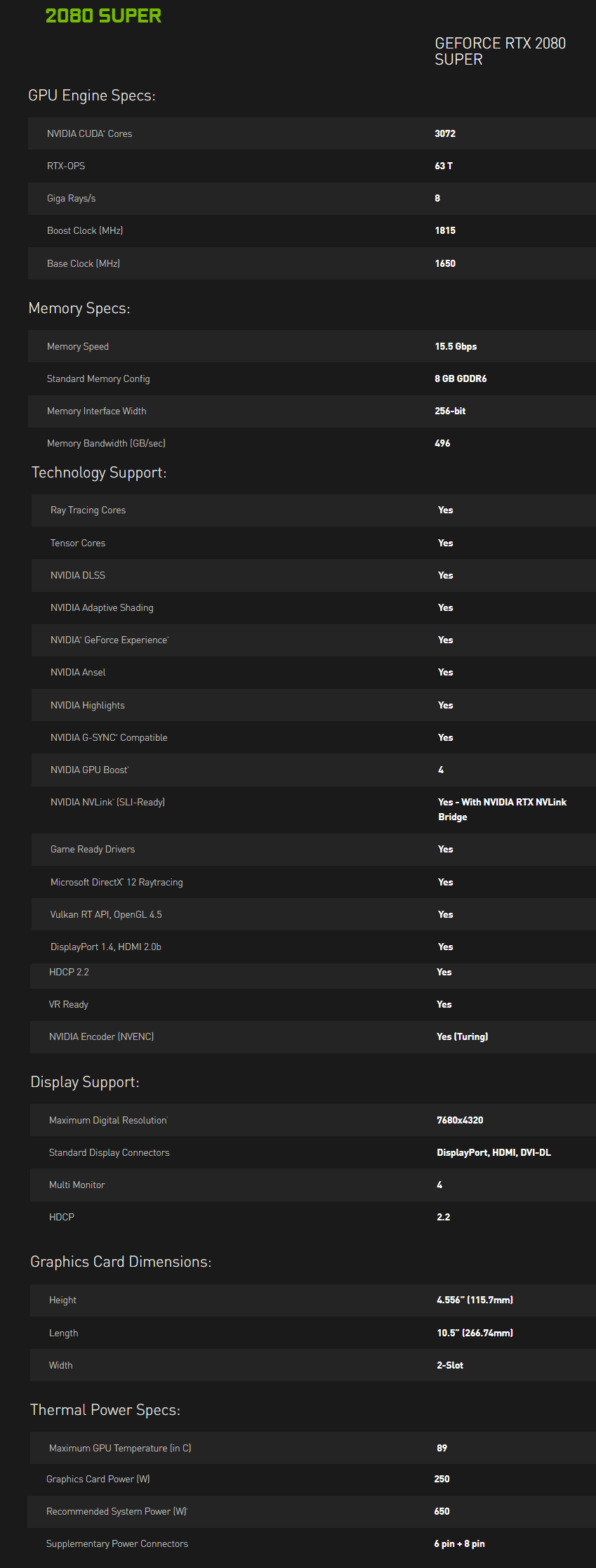Click the Display Support heading
This screenshot has height=1568, width=596.
pyautogui.click(x=85, y=1082)
